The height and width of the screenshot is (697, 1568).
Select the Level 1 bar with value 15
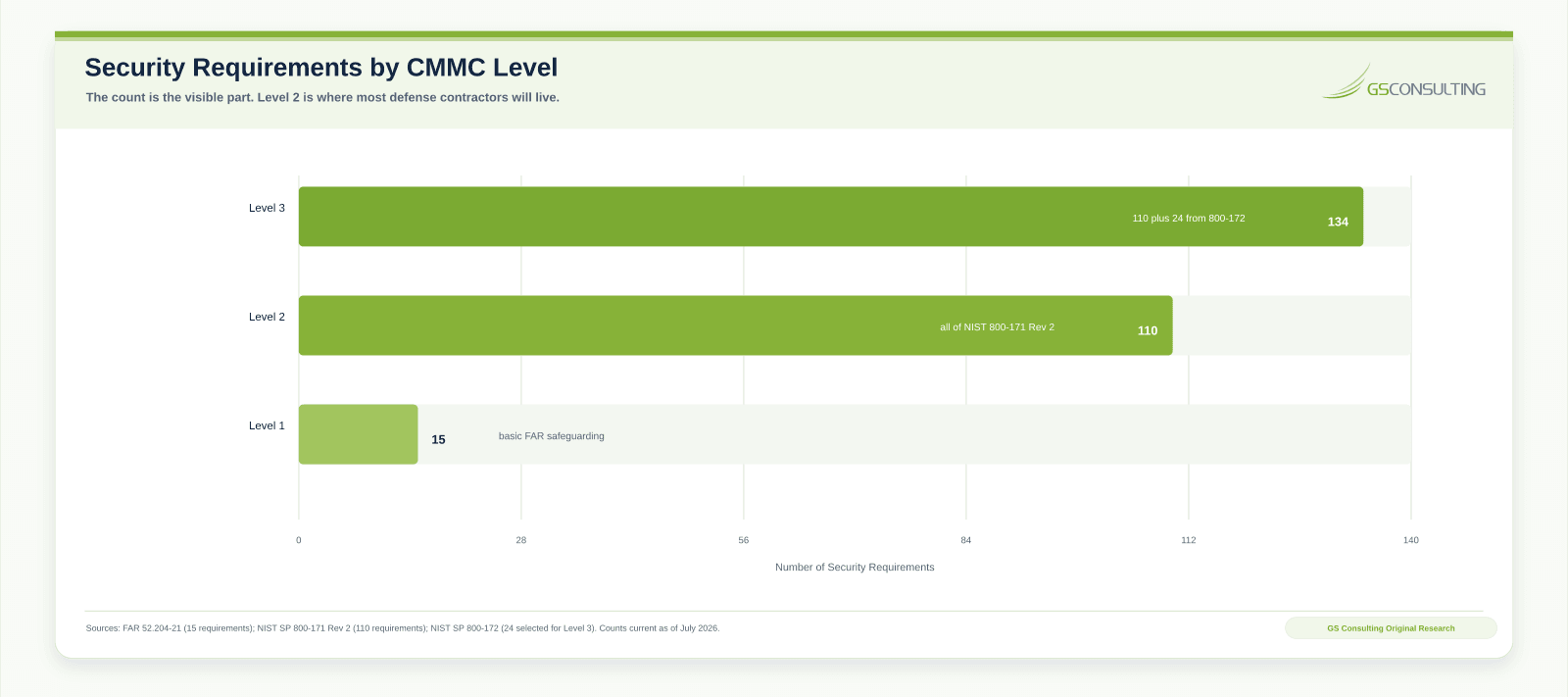(x=359, y=434)
